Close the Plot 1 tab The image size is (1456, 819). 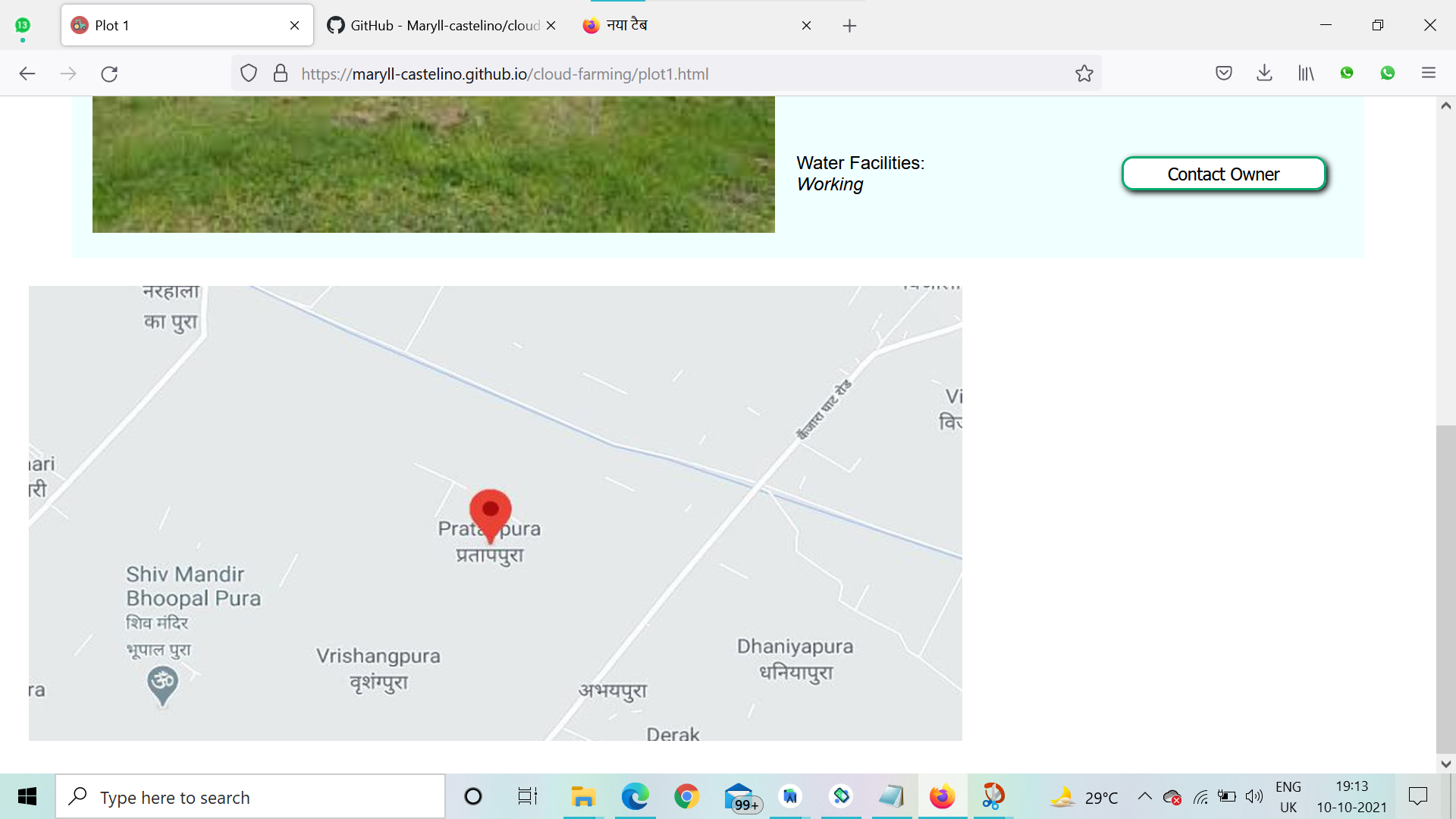[294, 26]
